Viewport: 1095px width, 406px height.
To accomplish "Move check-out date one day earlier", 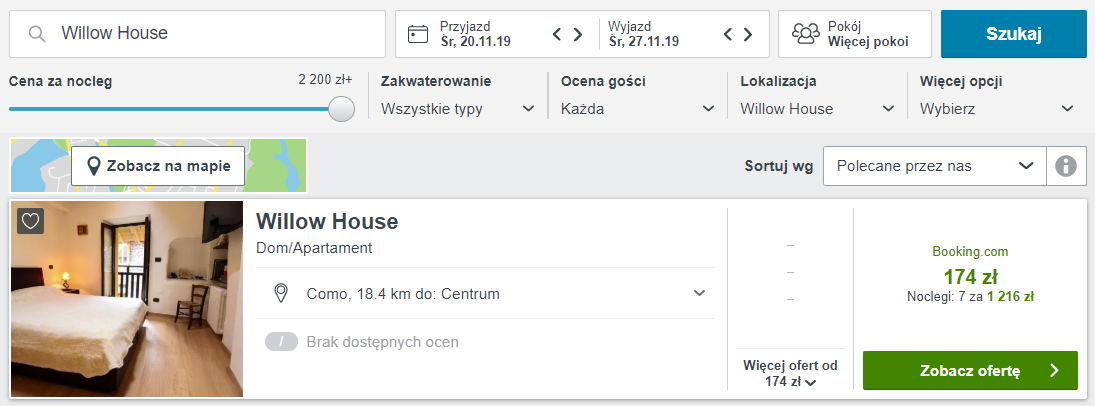I will point(729,34).
